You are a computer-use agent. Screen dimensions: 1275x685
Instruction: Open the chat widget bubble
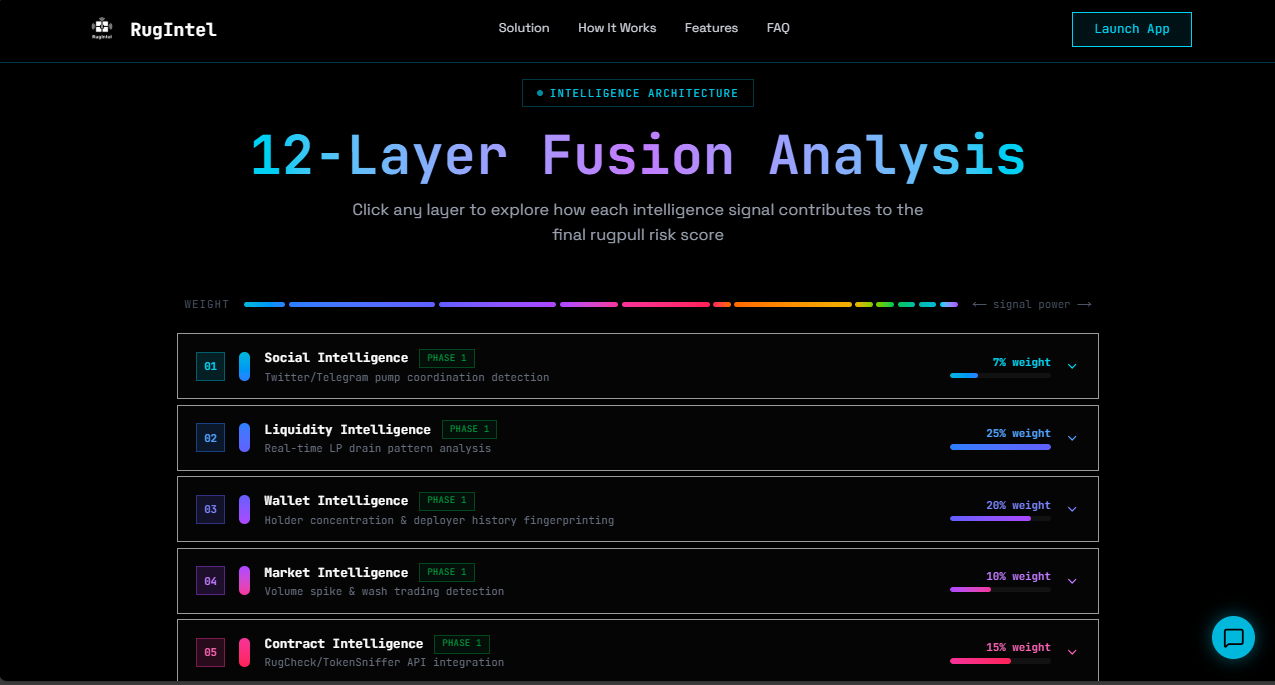[1232, 637]
